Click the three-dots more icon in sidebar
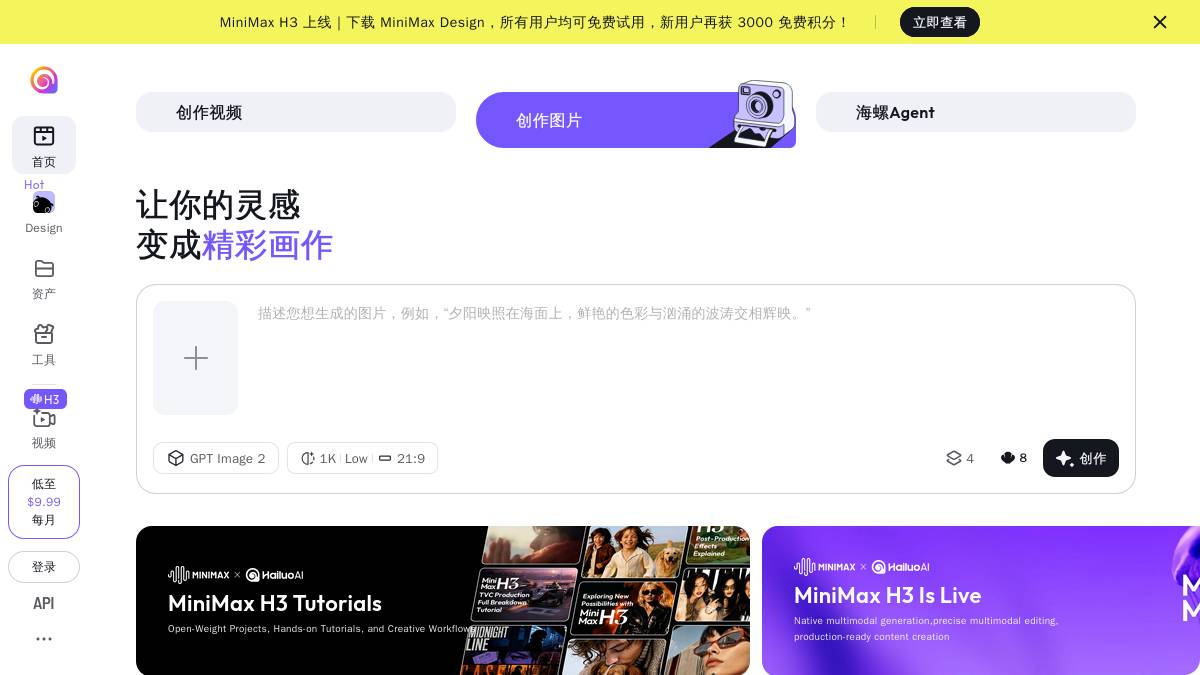The width and height of the screenshot is (1200, 675). tap(44, 639)
